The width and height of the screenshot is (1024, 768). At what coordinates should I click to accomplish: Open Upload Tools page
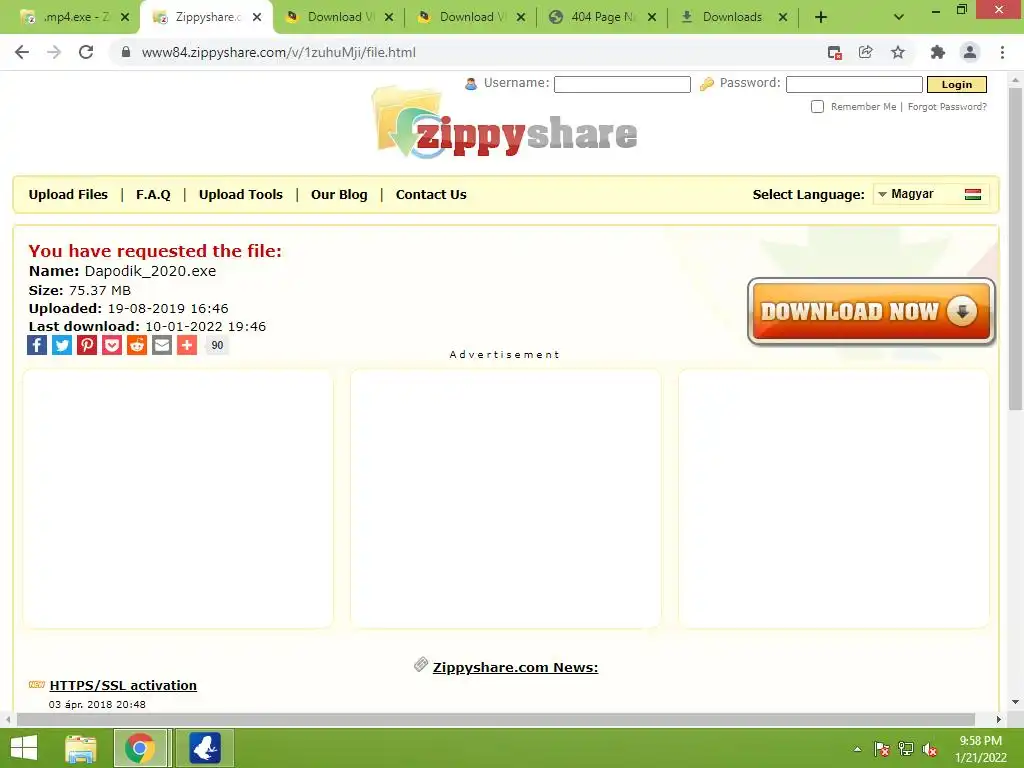tap(241, 195)
